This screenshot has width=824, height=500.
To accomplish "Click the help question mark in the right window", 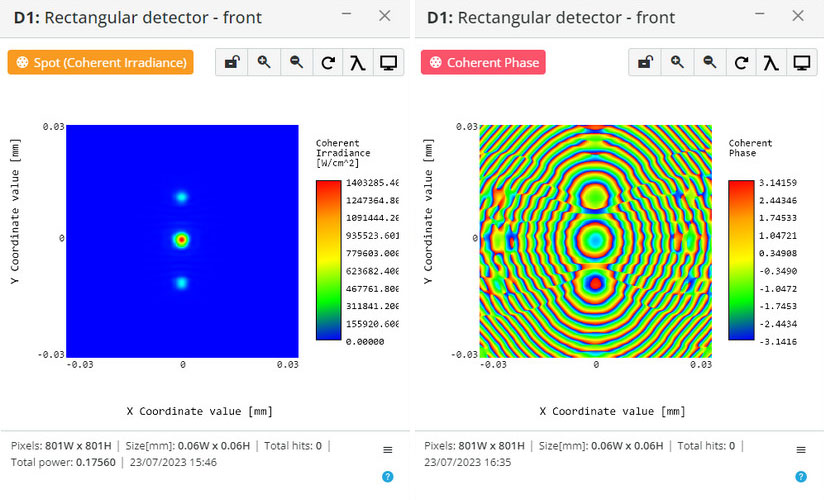I will [x=801, y=477].
